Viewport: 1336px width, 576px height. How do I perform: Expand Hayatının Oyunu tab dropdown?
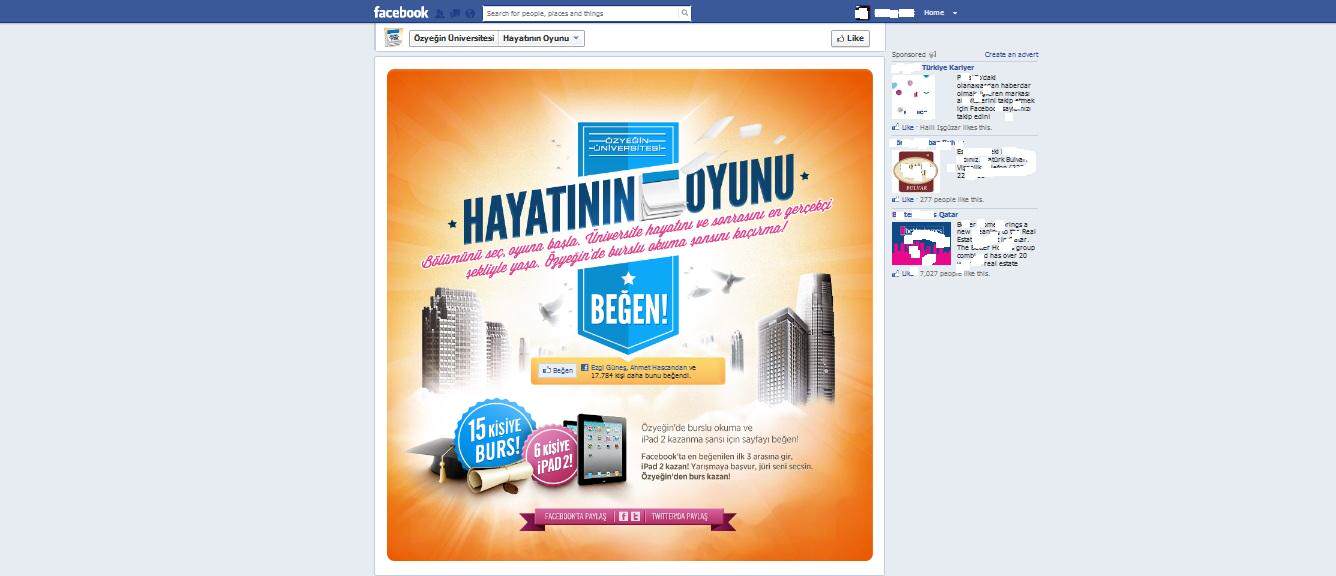pos(577,38)
